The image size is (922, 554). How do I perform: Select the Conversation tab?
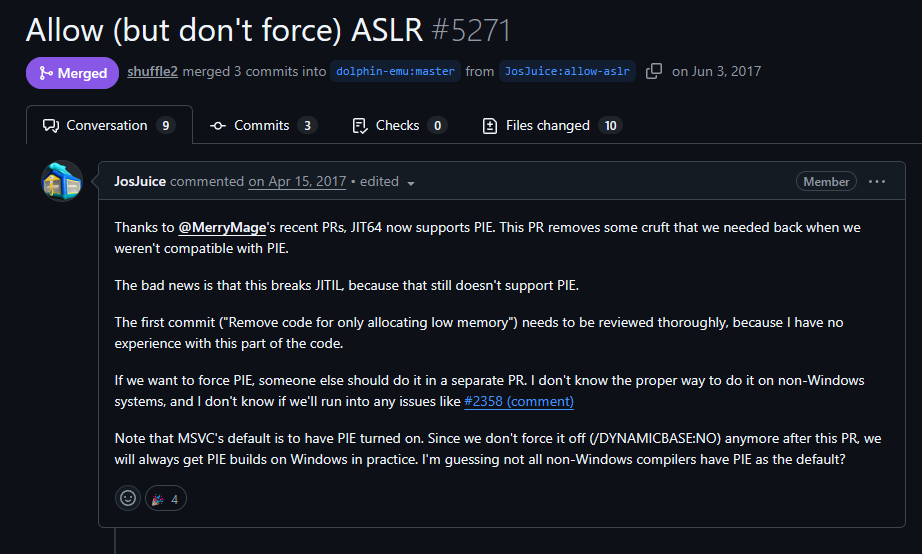point(108,126)
